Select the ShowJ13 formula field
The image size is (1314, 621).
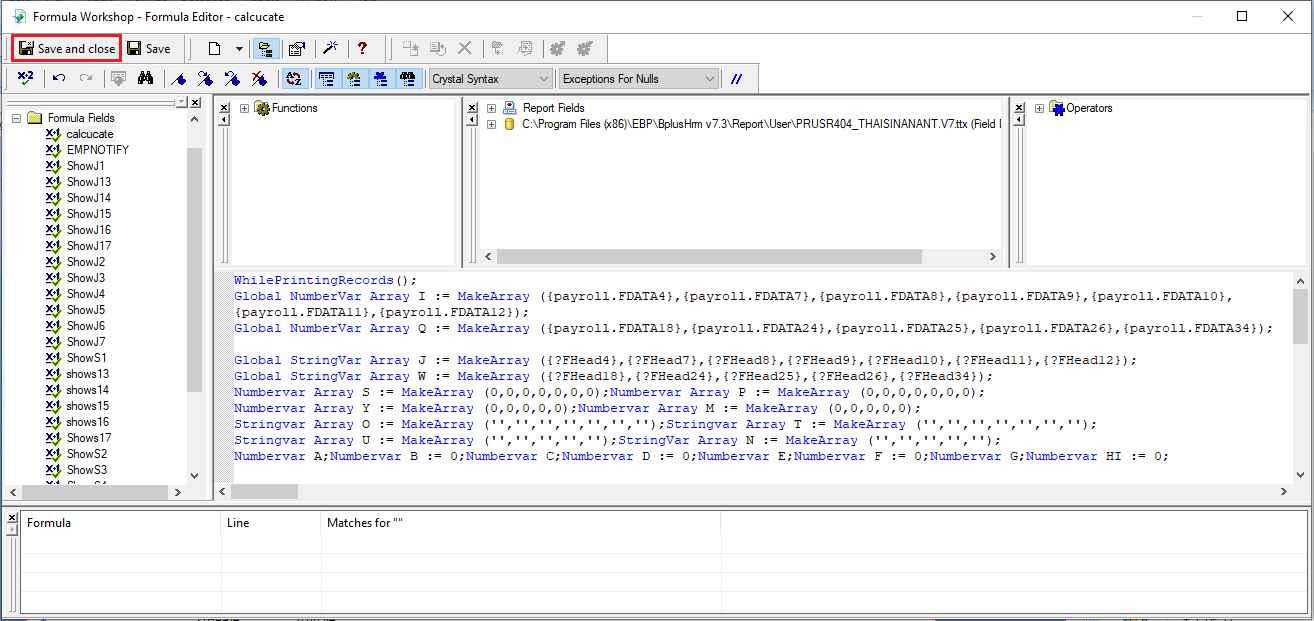(88, 182)
